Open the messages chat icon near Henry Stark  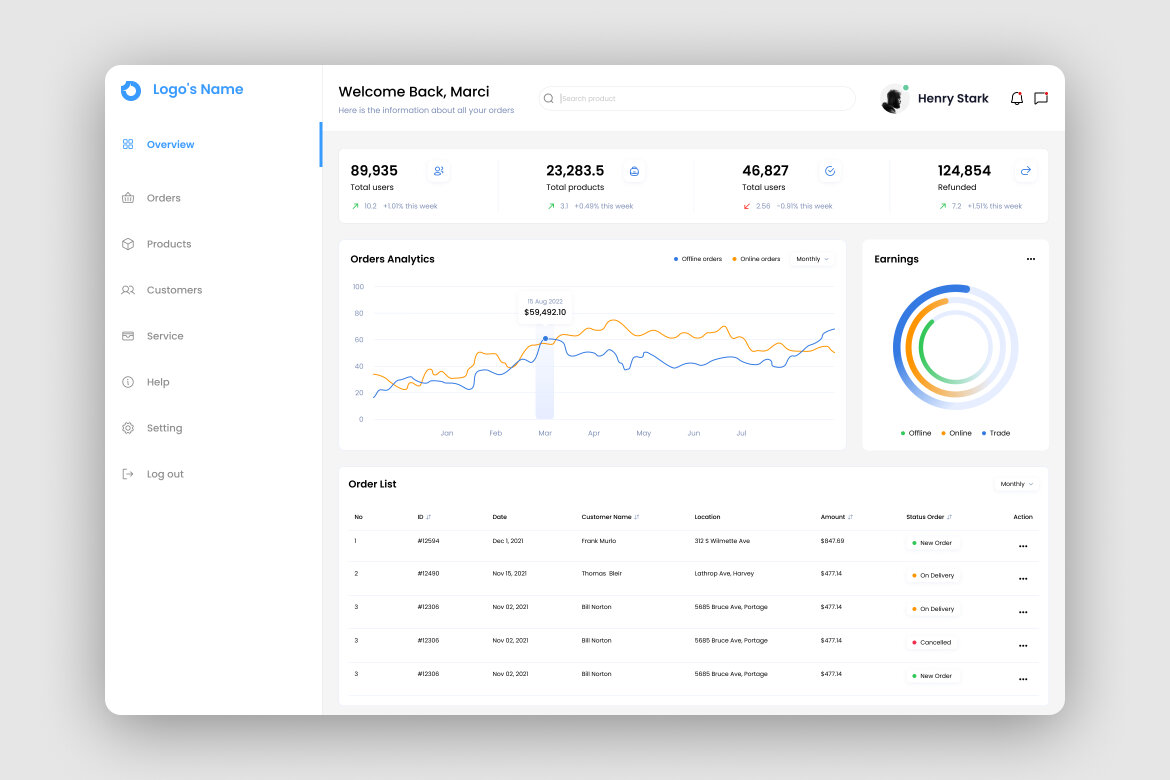[1041, 98]
